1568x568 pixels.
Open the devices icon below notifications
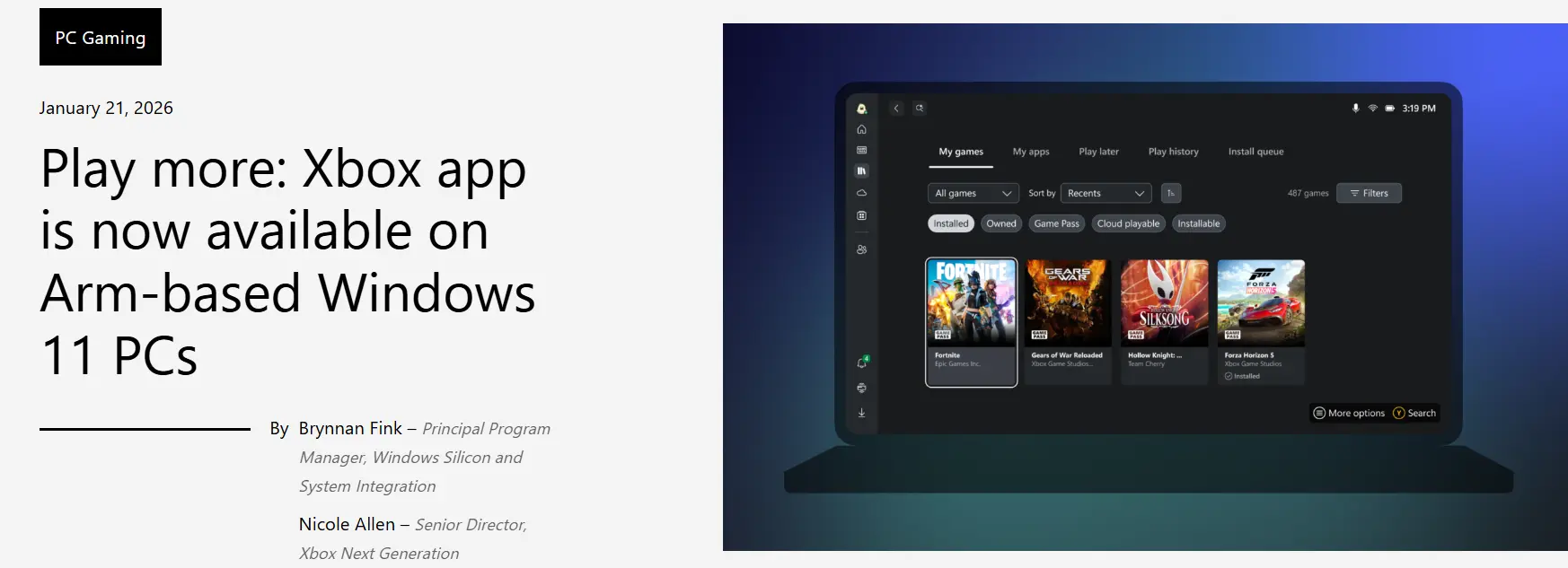pyautogui.click(x=861, y=388)
